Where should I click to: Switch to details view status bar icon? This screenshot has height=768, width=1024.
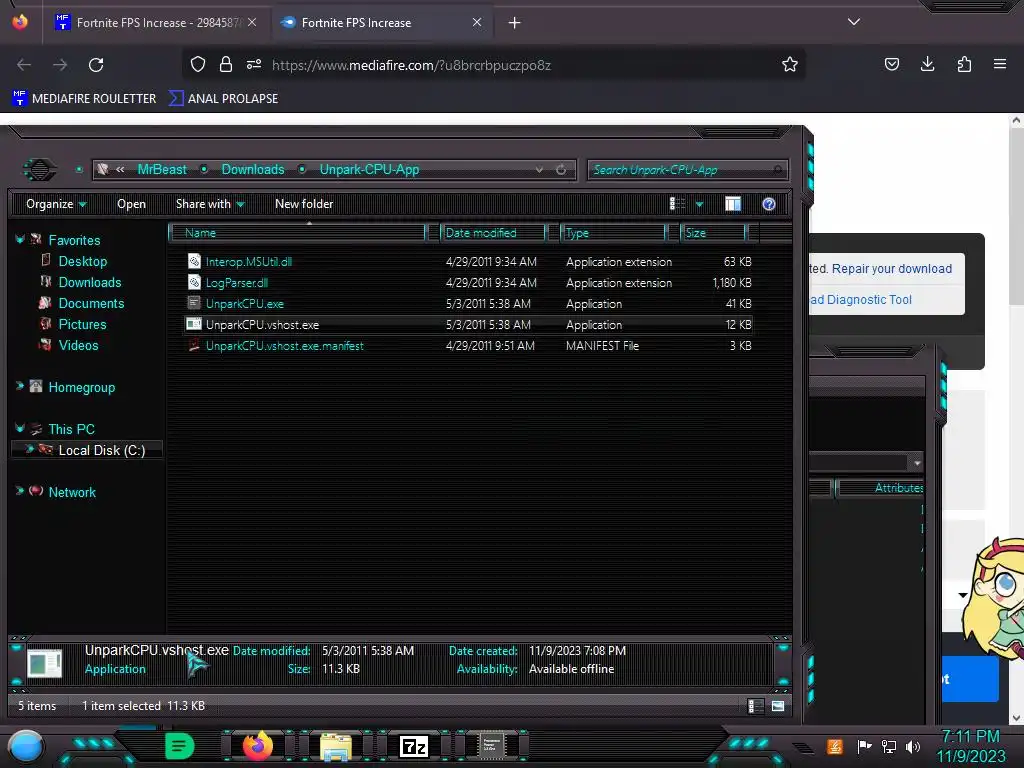(x=755, y=706)
